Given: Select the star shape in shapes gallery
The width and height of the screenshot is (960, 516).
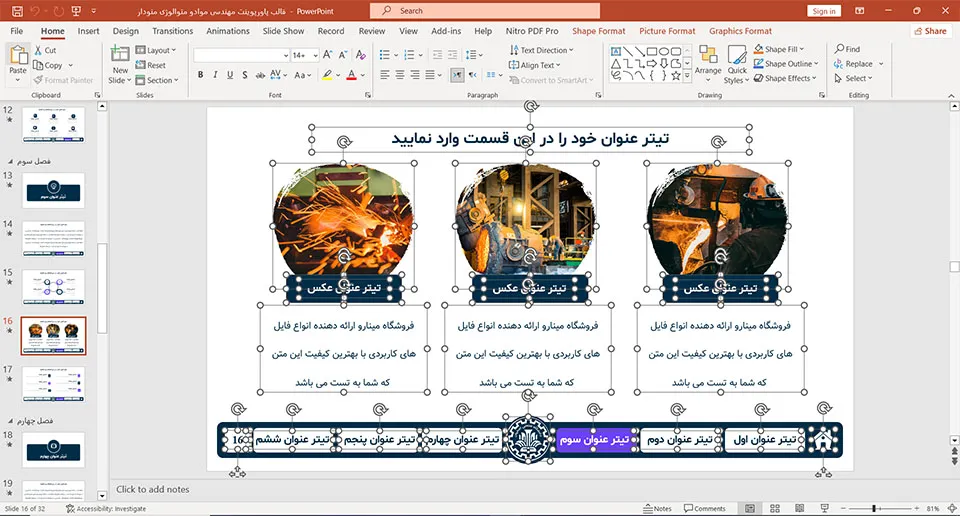Looking at the screenshot, I should click(676, 75).
